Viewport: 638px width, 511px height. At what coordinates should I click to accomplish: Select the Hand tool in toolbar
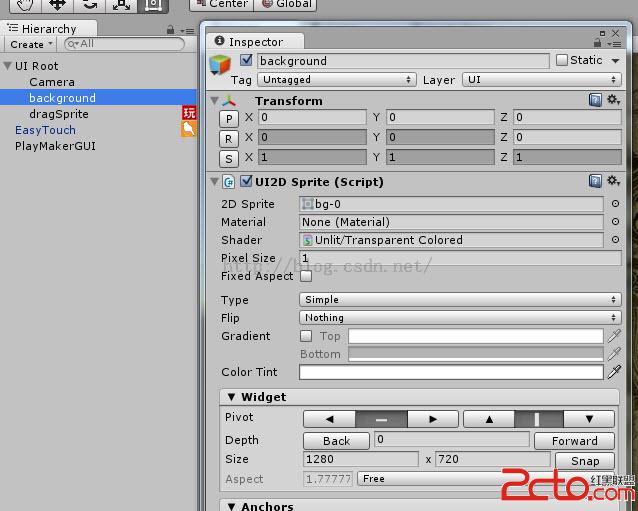[25, 5]
